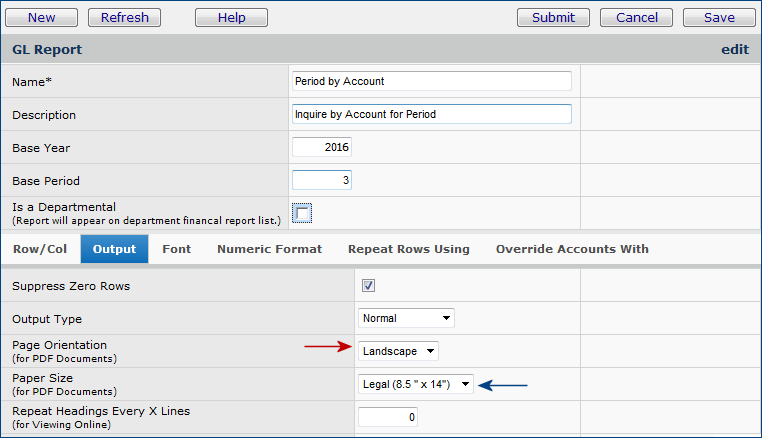
Task: Cancel editing the report
Action: tap(637, 17)
